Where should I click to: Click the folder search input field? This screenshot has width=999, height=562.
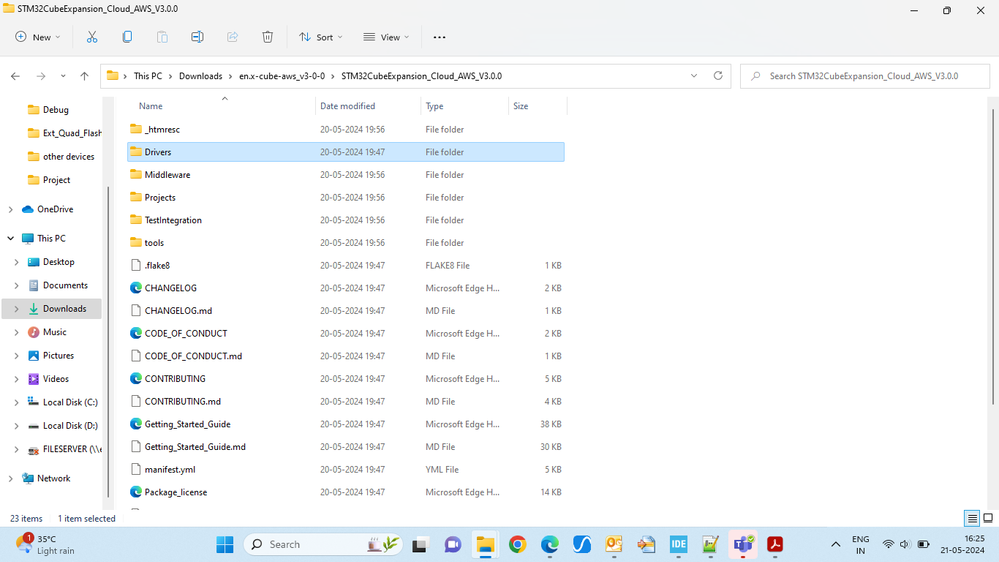(x=865, y=76)
